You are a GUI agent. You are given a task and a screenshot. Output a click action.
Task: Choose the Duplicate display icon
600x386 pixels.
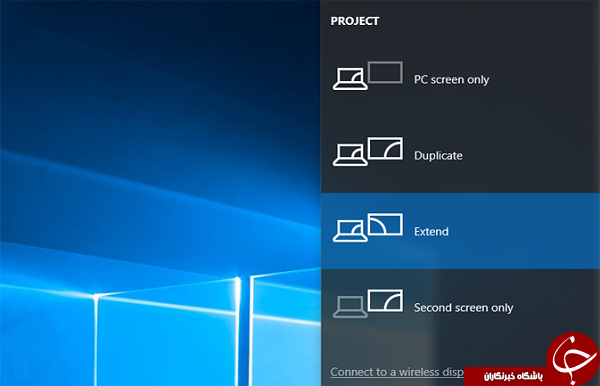pos(367,151)
